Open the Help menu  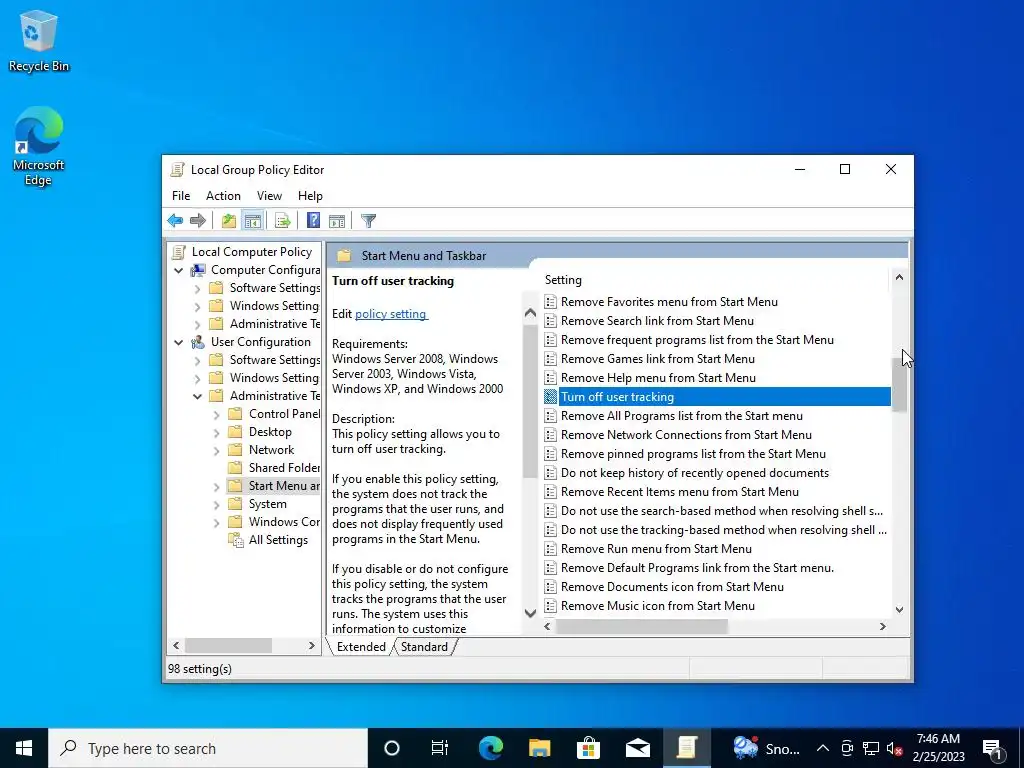point(310,196)
